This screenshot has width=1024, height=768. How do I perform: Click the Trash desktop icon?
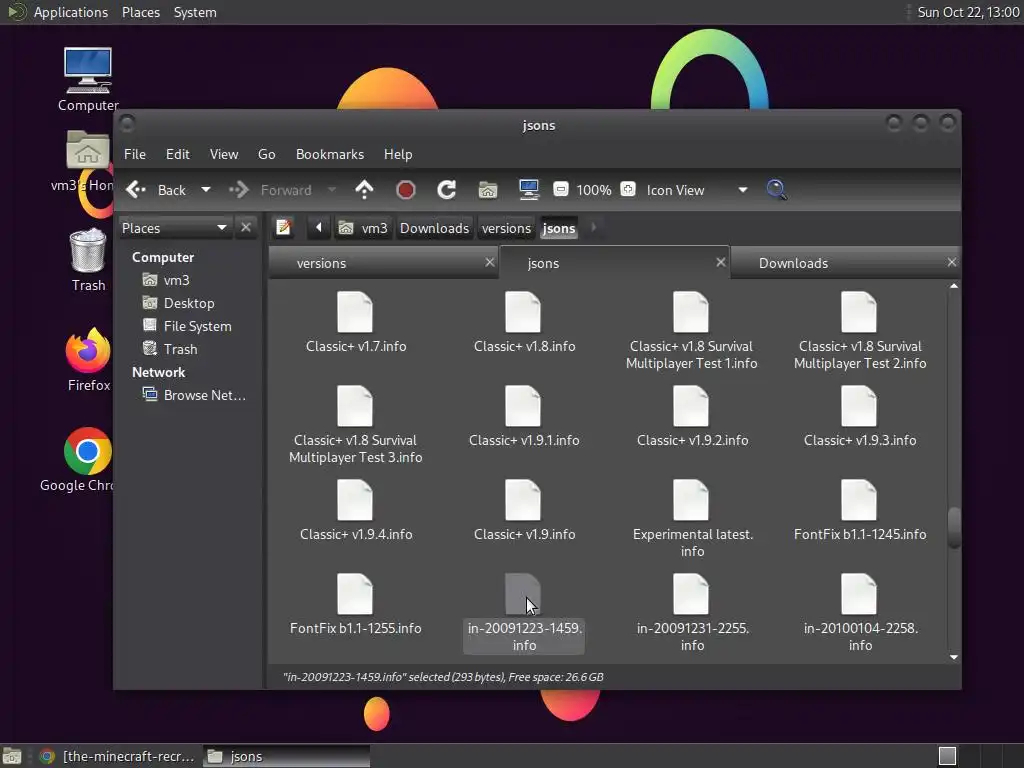[x=88, y=250]
